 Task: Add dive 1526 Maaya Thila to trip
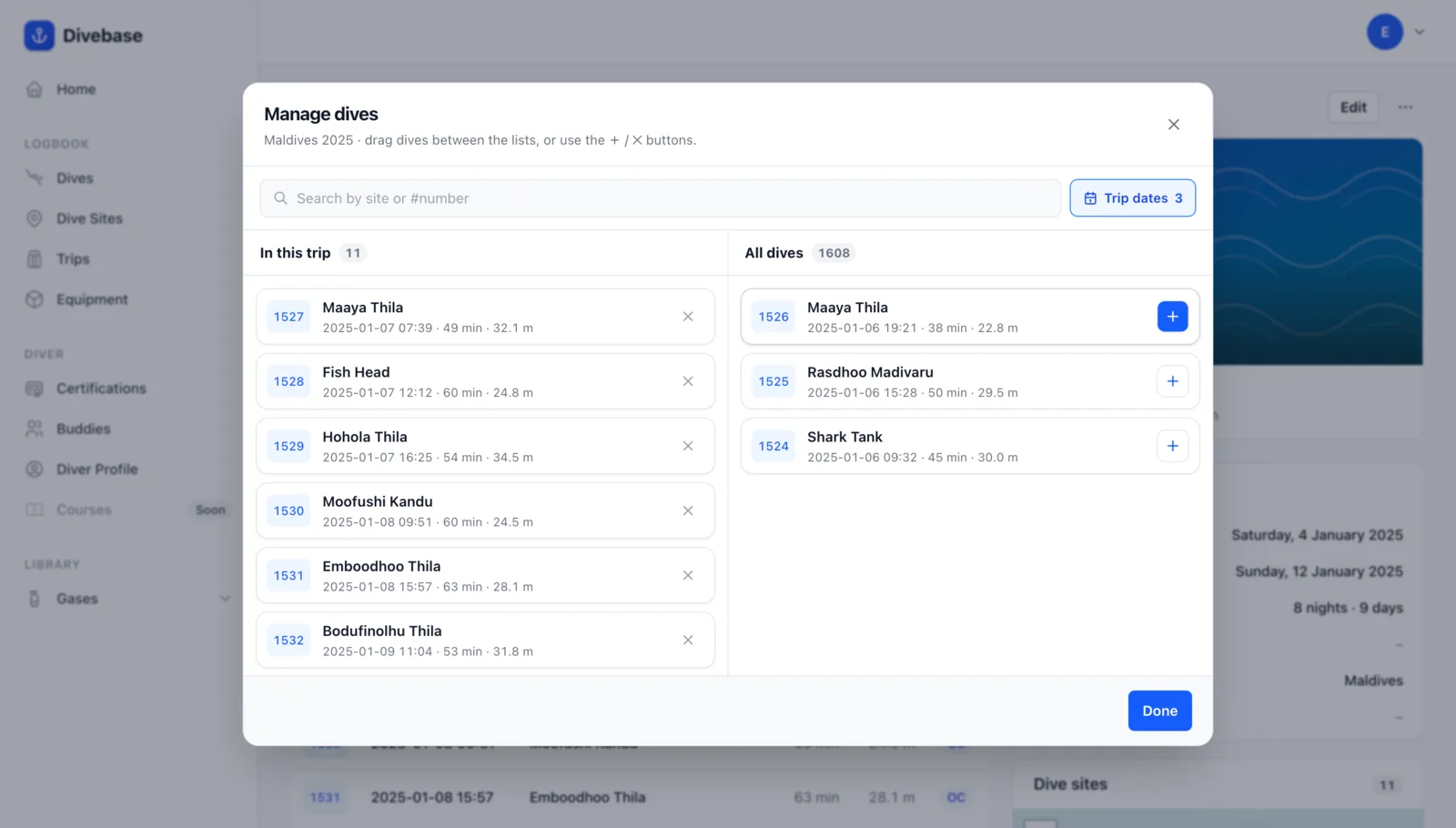tap(1172, 317)
